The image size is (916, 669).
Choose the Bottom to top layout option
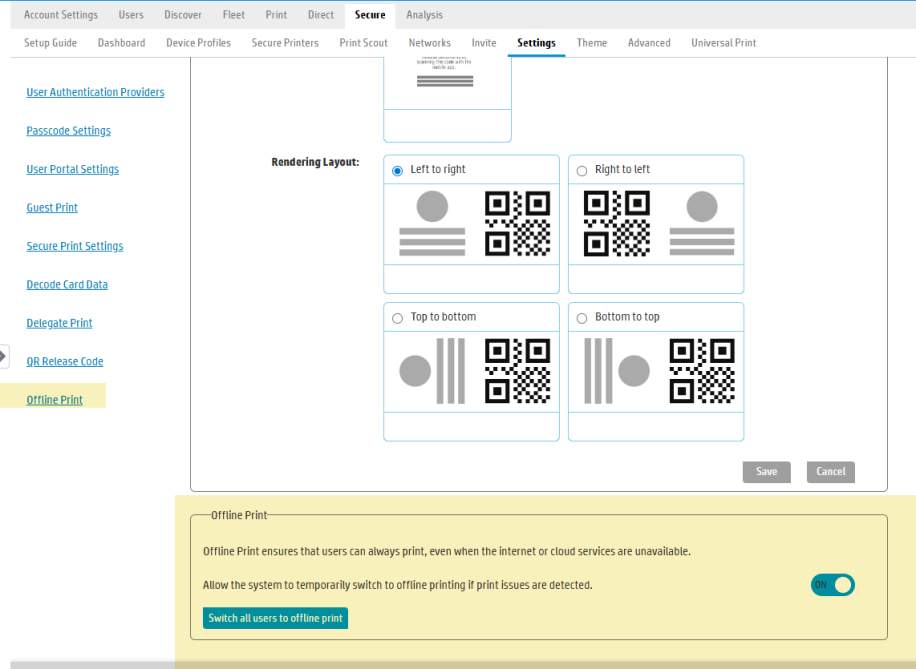pos(582,318)
